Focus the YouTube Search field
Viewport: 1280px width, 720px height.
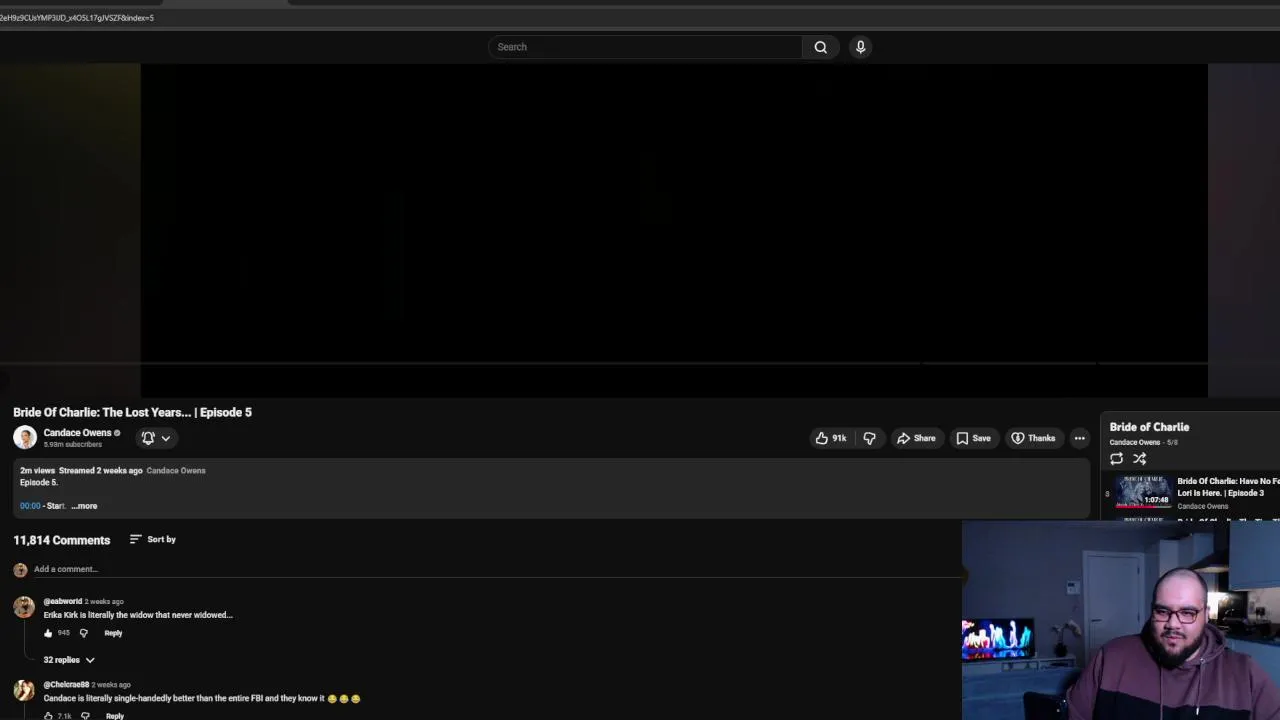pos(645,47)
